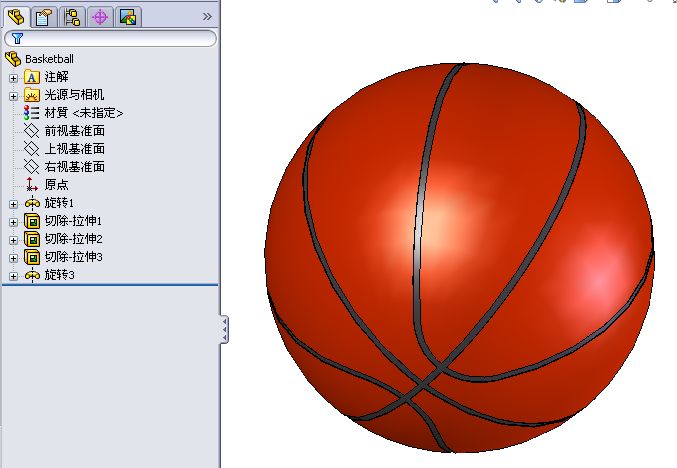Click the 上视基准面 plane icon
Image resolution: width=677 pixels, height=468 pixels.
click(x=32, y=149)
